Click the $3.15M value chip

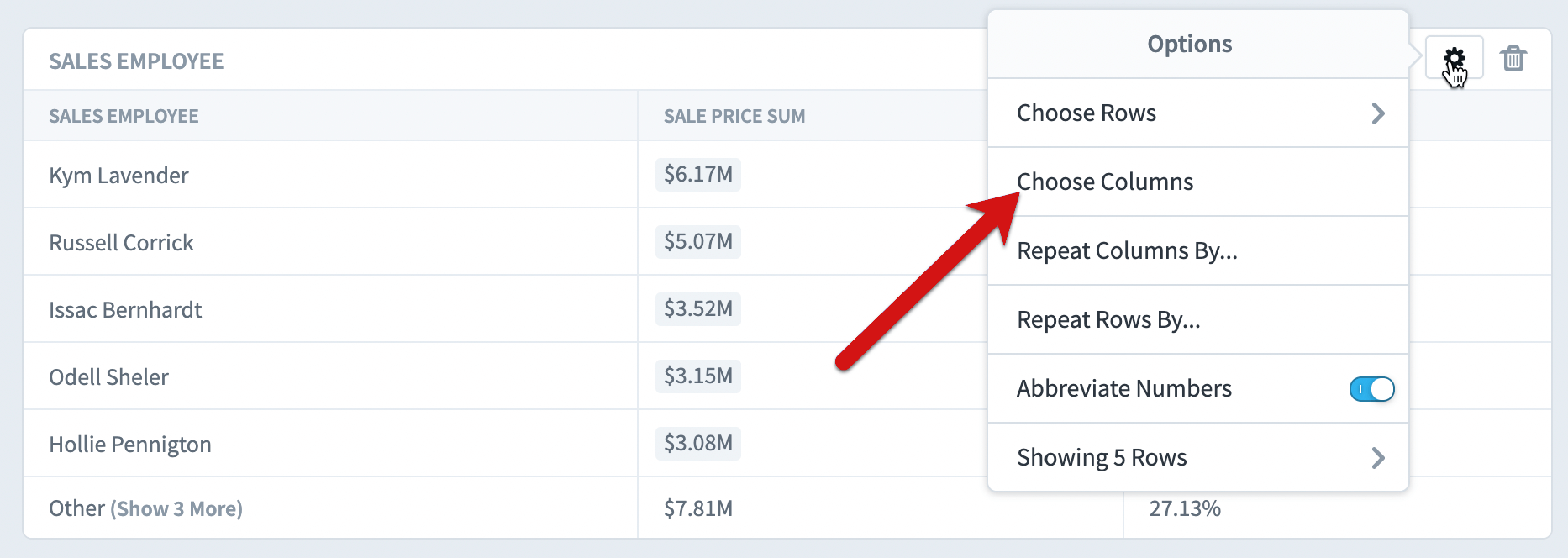click(698, 376)
